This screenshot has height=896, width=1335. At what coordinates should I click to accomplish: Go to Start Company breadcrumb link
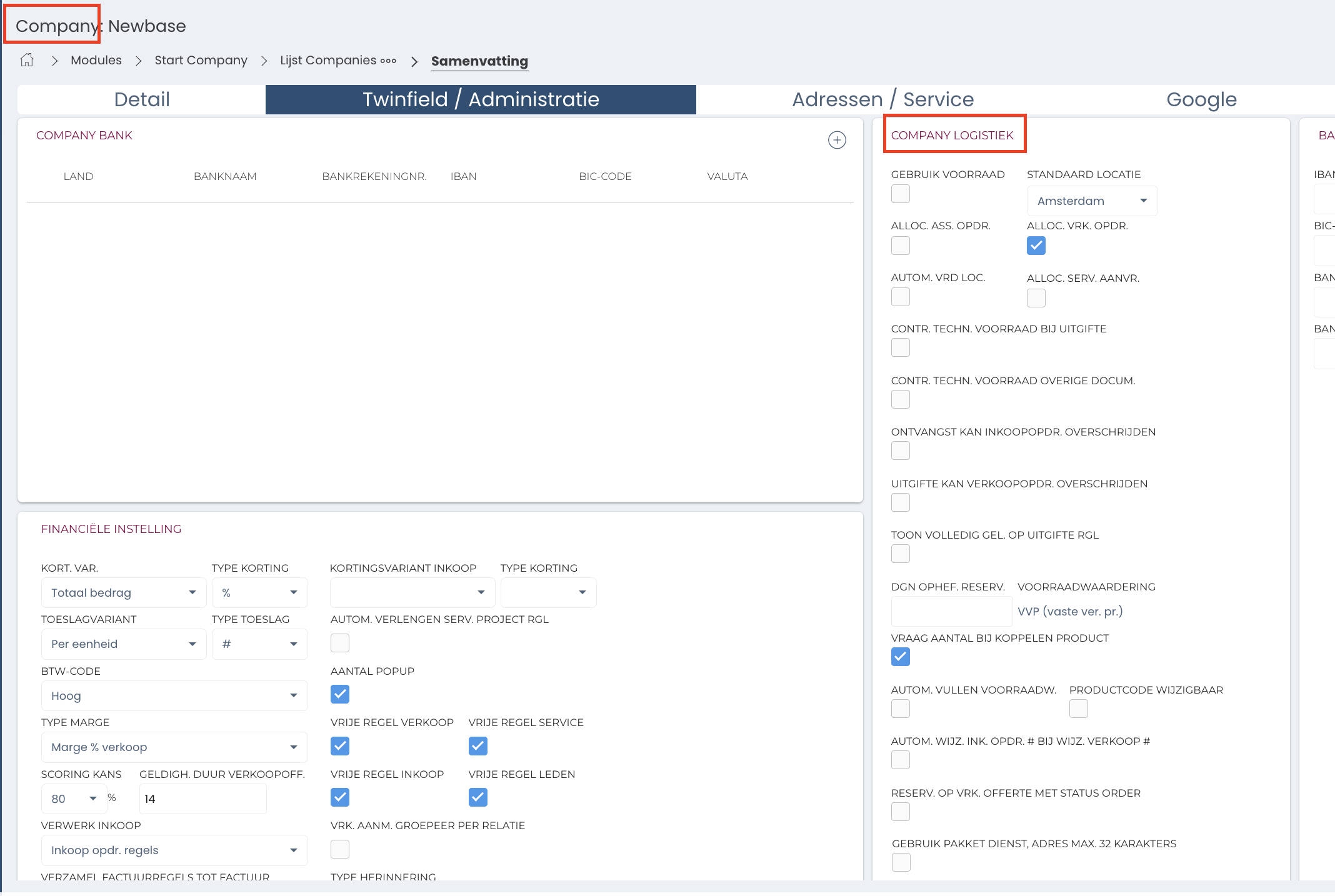[201, 61]
